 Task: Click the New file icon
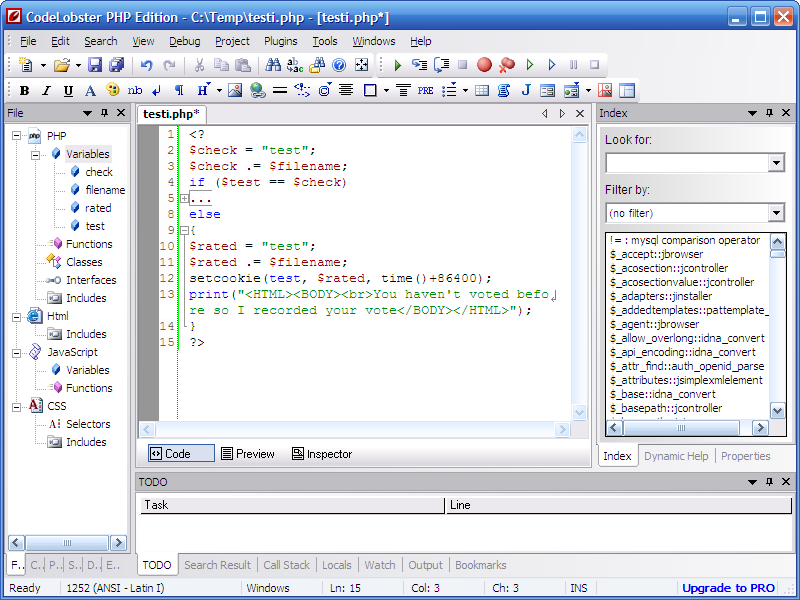(x=25, y=65)
